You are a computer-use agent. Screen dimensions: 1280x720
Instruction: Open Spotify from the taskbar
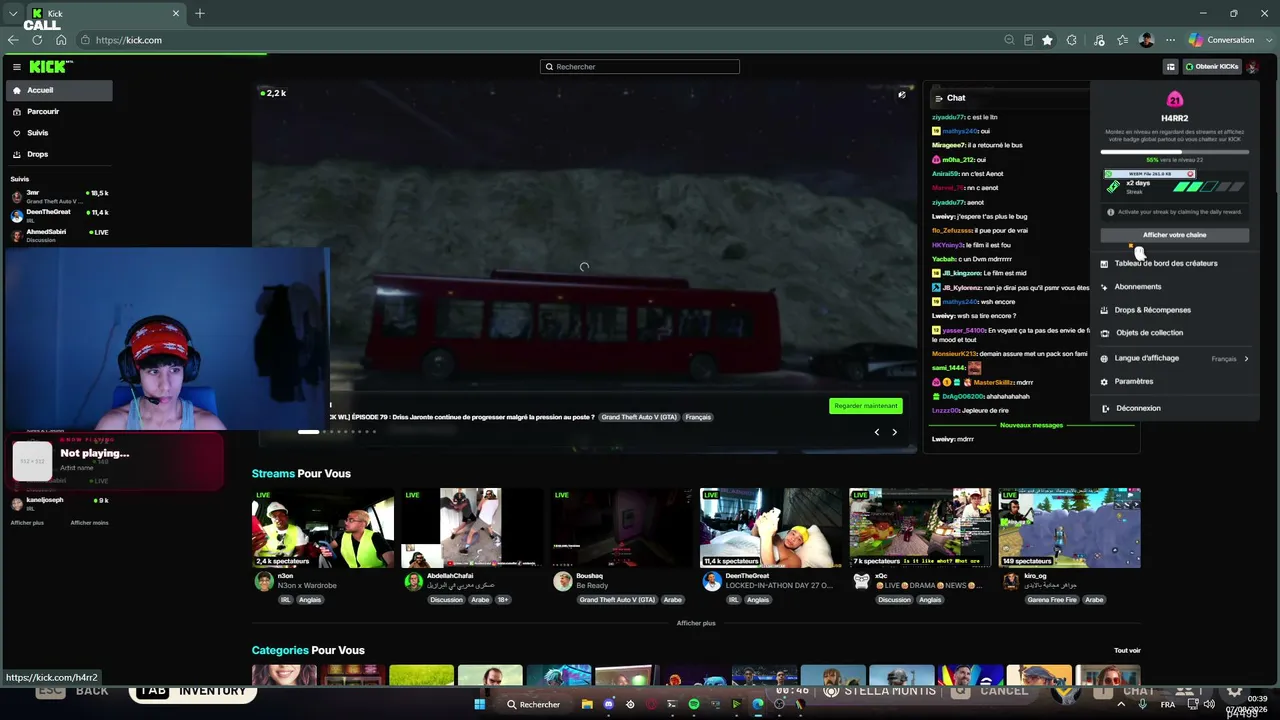coord(694,704)
